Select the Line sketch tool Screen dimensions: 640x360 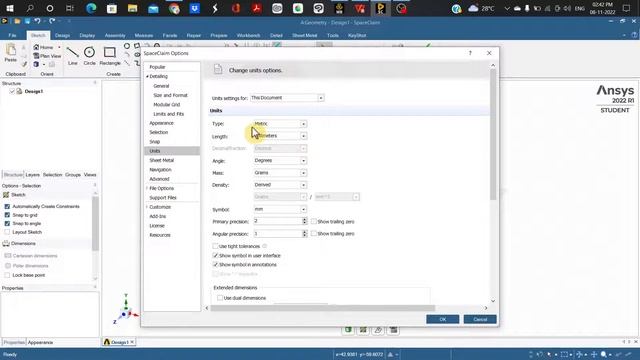pos(73,56)
